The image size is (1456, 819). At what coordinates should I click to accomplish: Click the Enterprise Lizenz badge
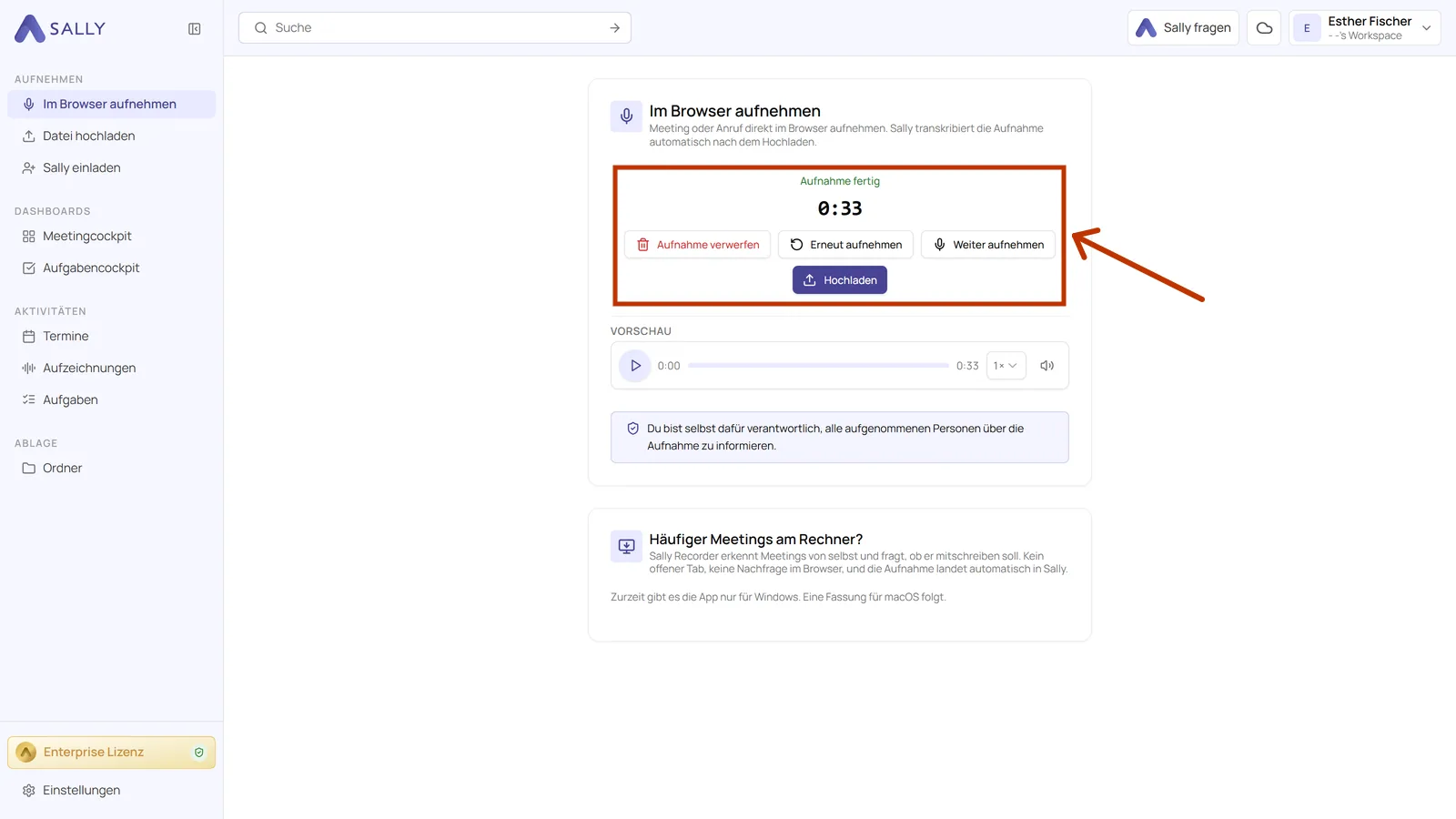coord(111,753)
